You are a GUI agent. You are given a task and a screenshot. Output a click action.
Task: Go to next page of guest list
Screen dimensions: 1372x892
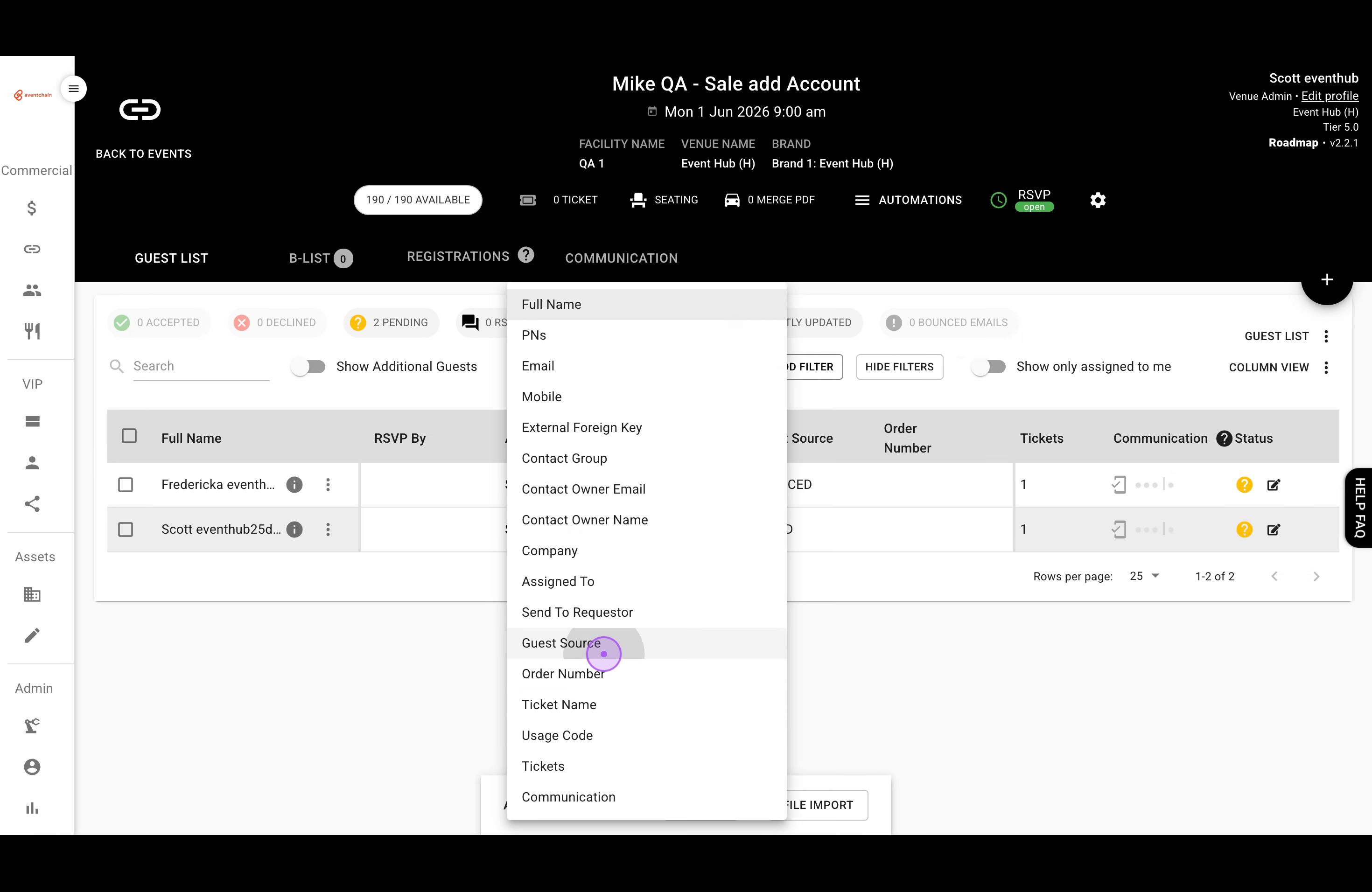(1316, 576)
